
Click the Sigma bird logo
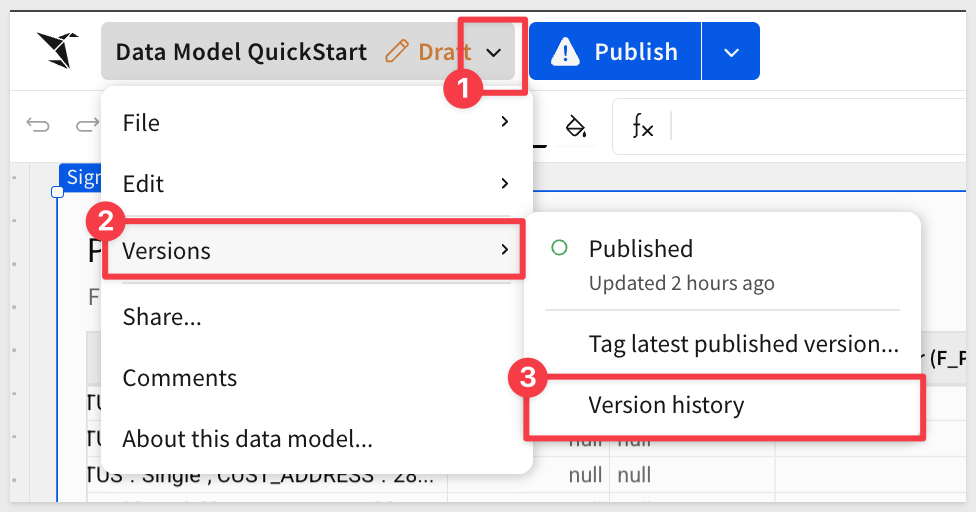point(56,50)
